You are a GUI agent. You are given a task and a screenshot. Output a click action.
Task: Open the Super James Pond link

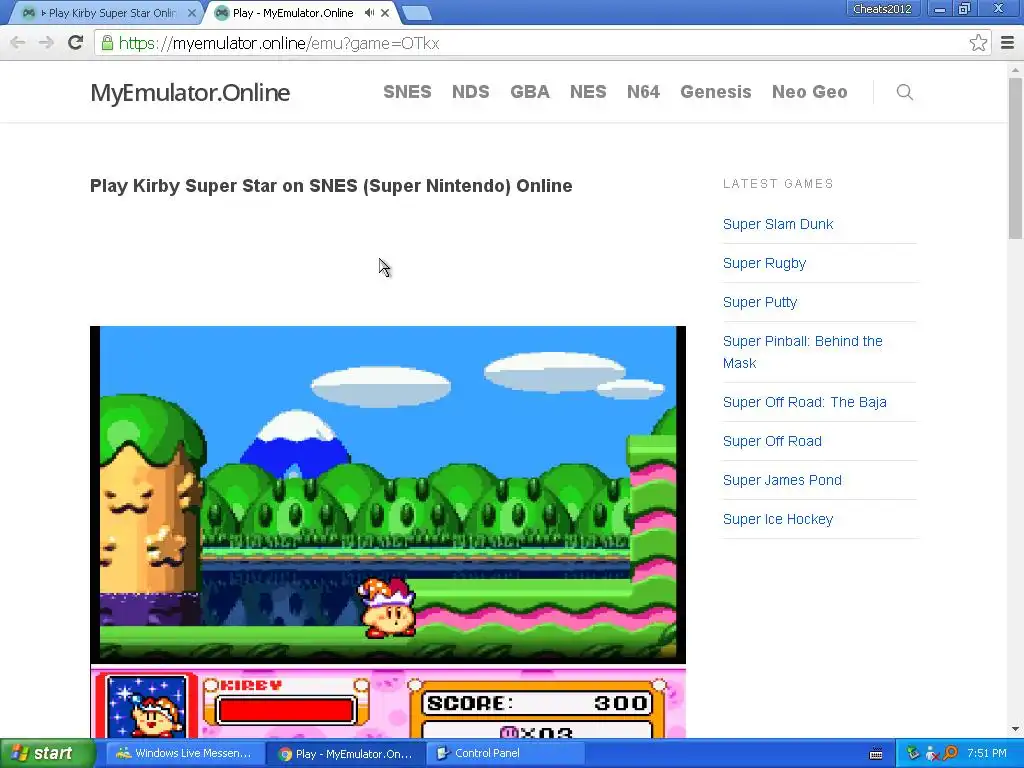[x=782, y=480]
